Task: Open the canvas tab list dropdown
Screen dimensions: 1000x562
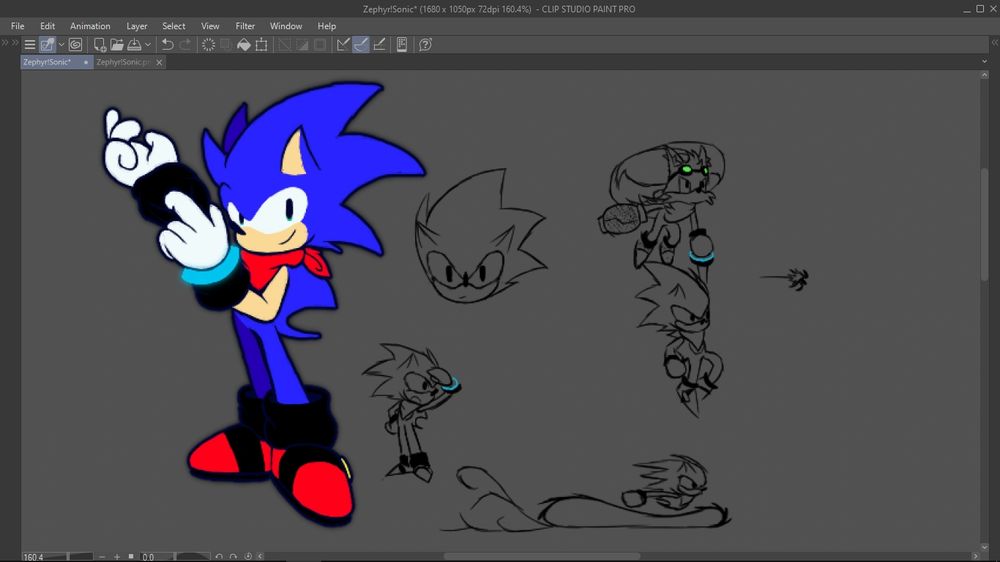Action: click(x=985, y=62)
